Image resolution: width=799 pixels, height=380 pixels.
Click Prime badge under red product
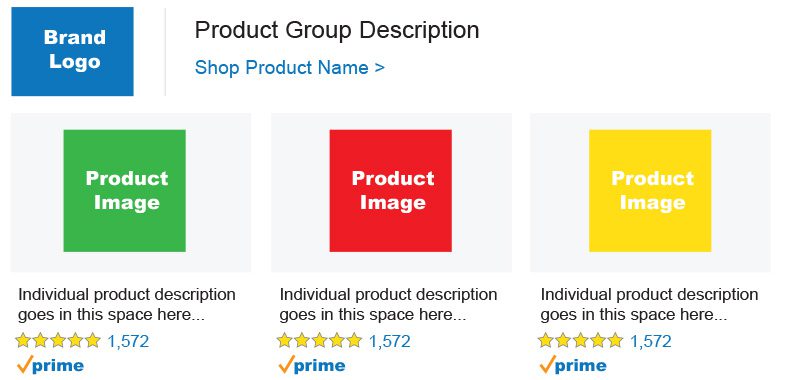click(x=311, y=365)
